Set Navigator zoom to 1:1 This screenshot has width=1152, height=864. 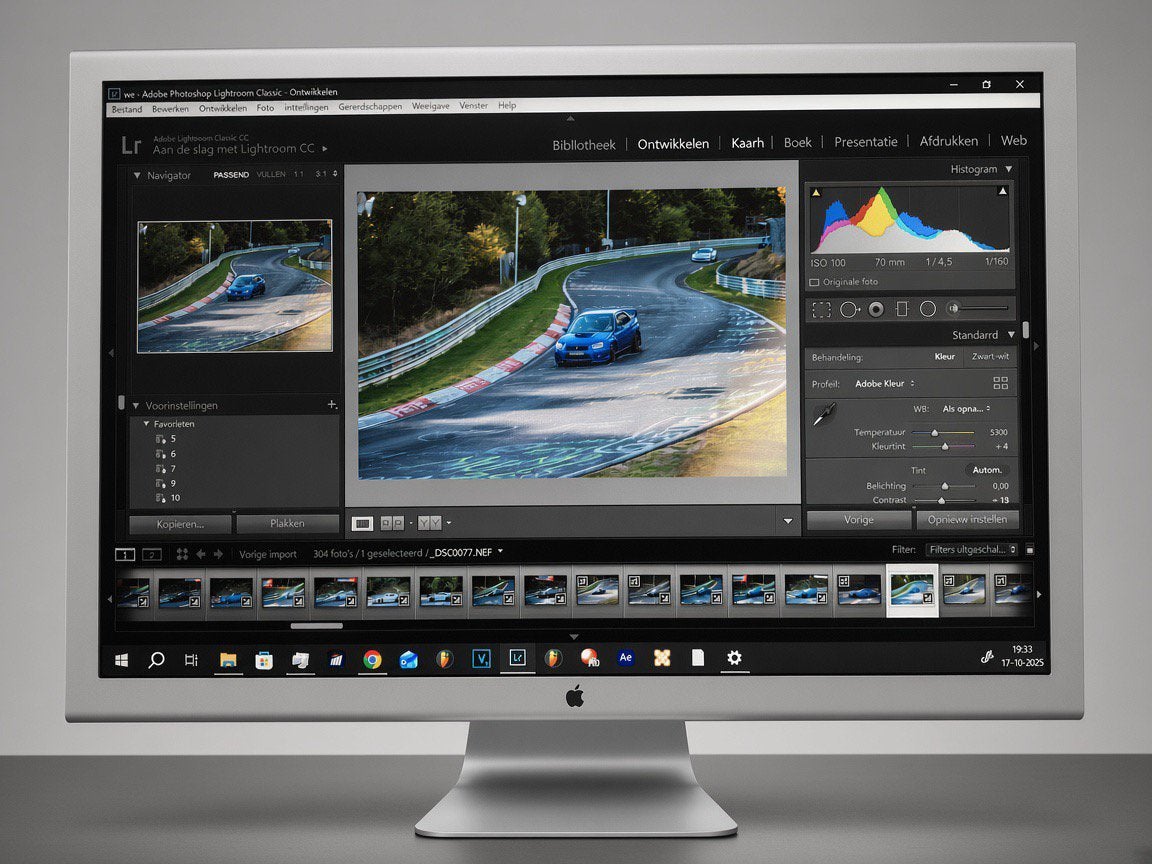click(x=298, y=174)
